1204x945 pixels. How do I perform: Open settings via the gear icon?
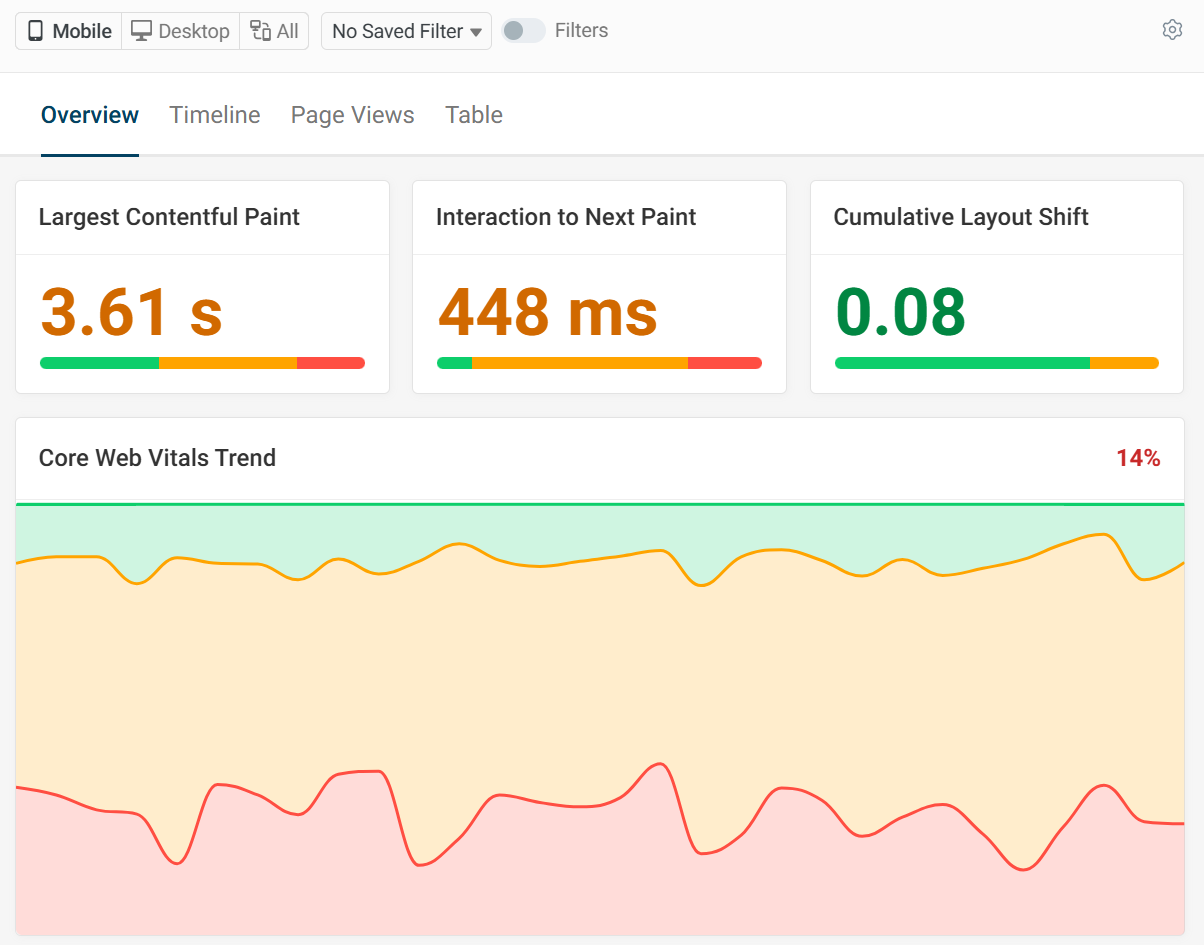(1172, 30)
